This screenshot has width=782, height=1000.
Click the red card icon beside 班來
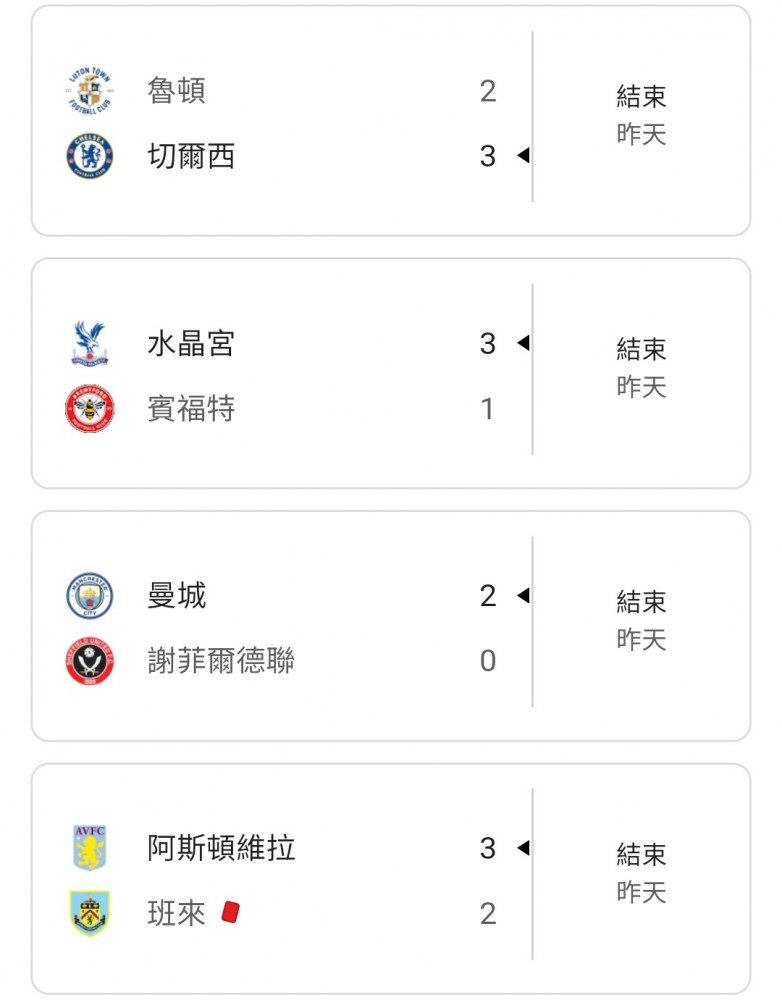(x=230, y=912)
